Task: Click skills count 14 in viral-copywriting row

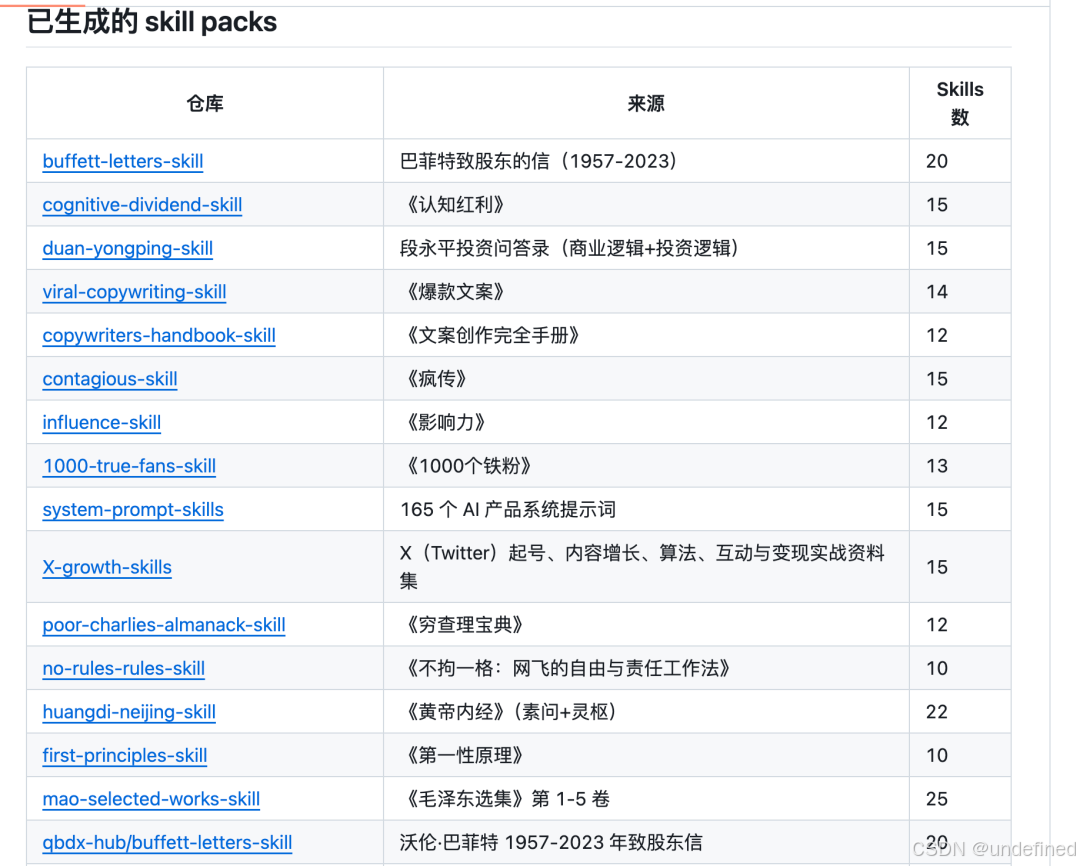Action: pyautogui.click(x=937, y=291)
